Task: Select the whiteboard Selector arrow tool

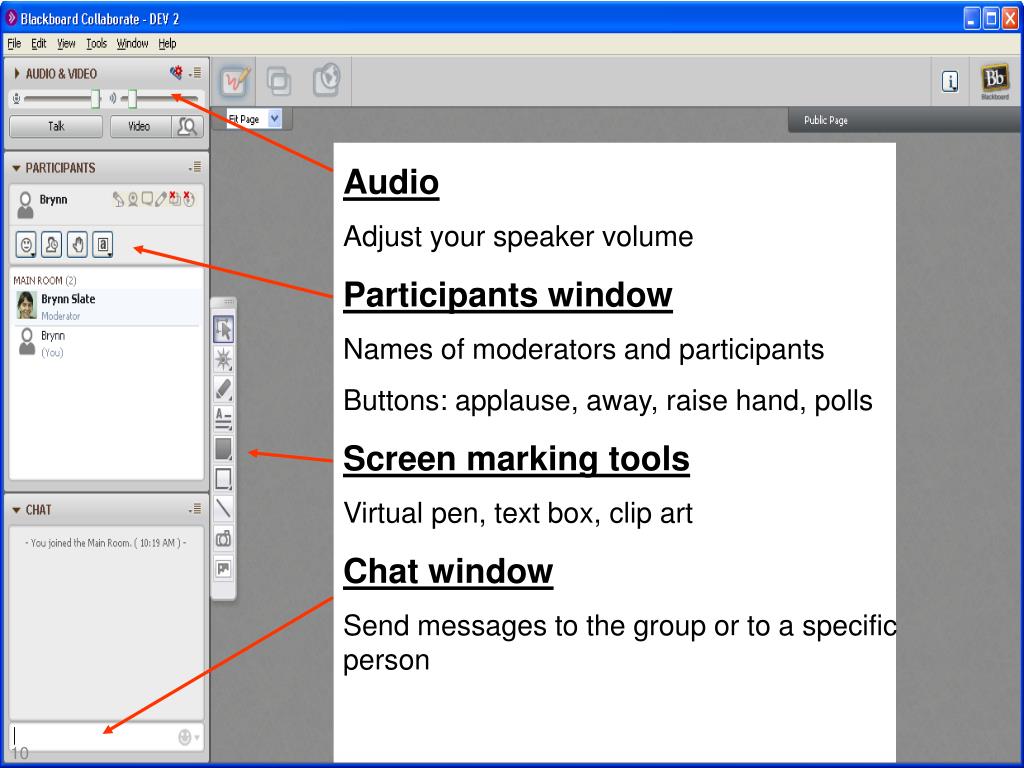Action: coord(223,330)
